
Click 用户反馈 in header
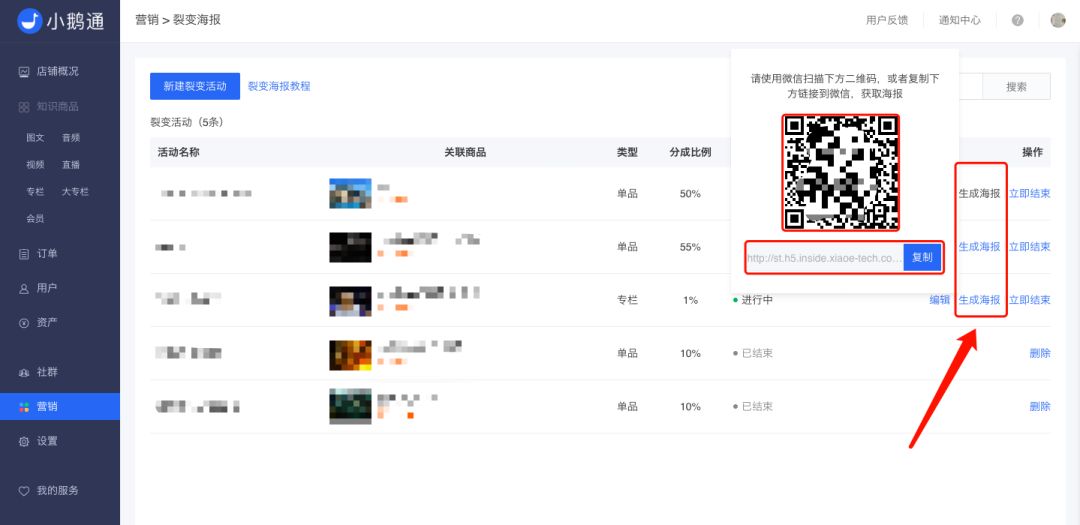(887, 20)
